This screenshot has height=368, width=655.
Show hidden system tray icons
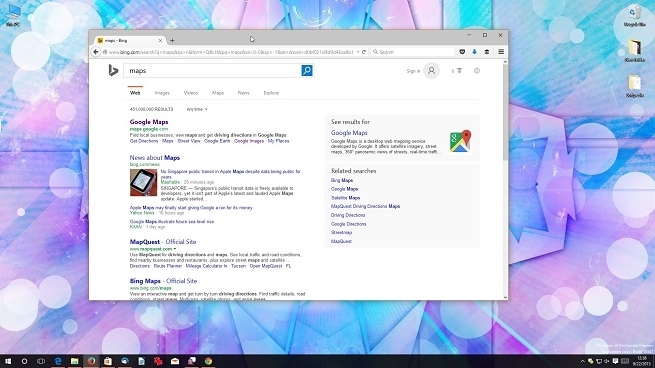click(583, 361)
